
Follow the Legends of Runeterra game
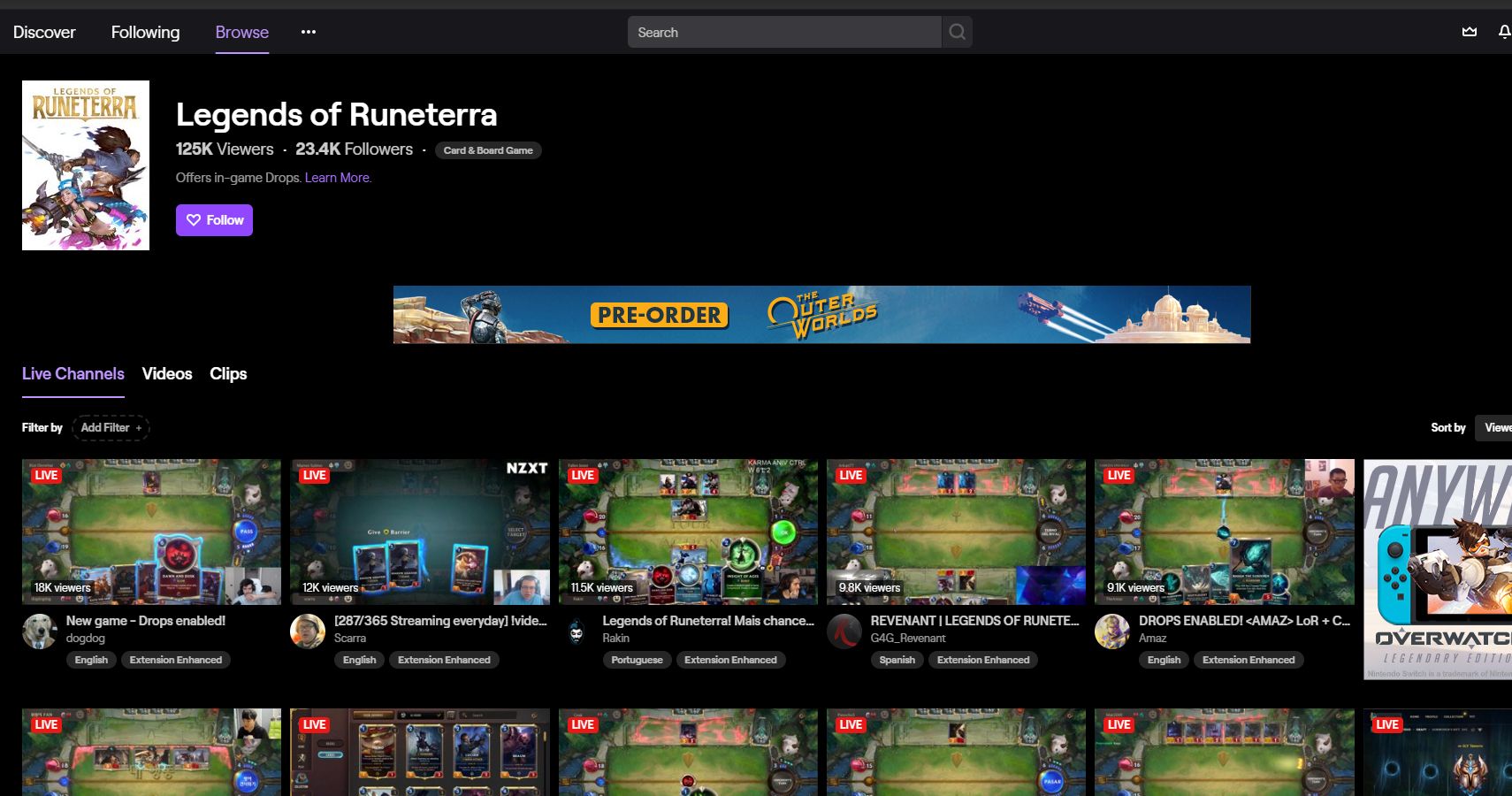point(214,220)
